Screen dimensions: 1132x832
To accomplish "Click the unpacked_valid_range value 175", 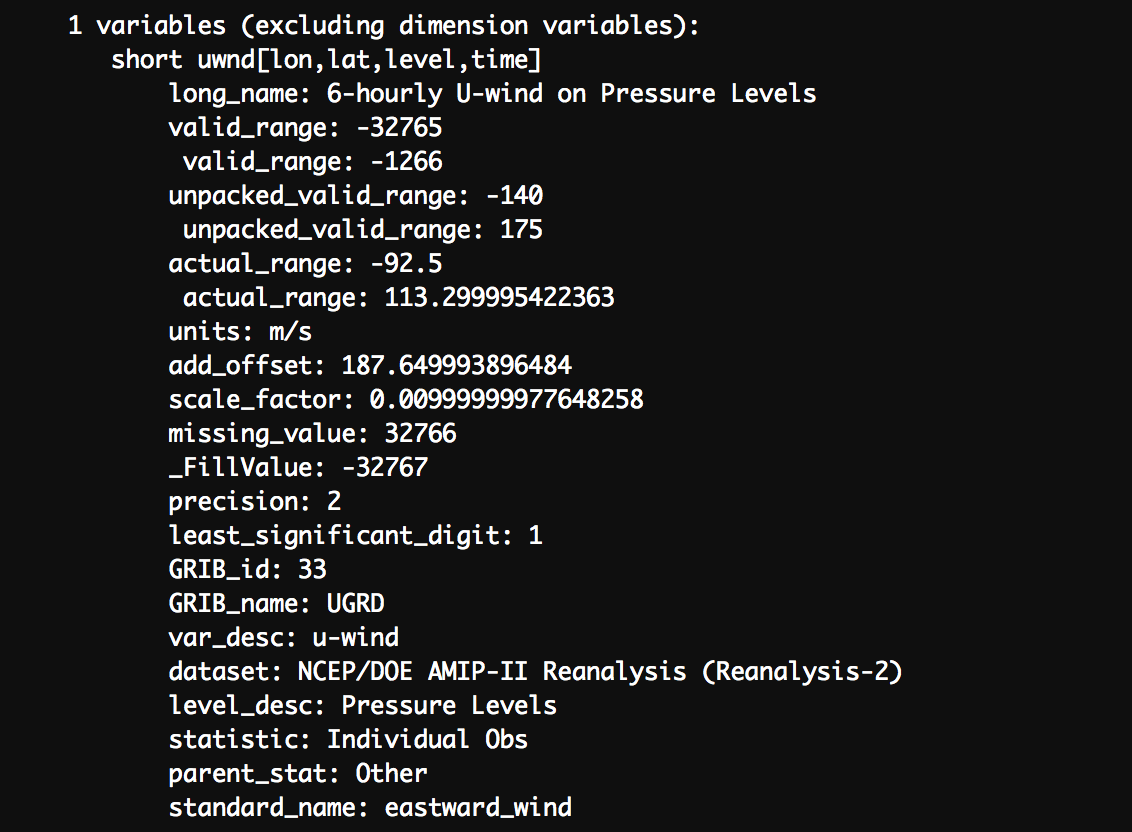I will [521, 230].
